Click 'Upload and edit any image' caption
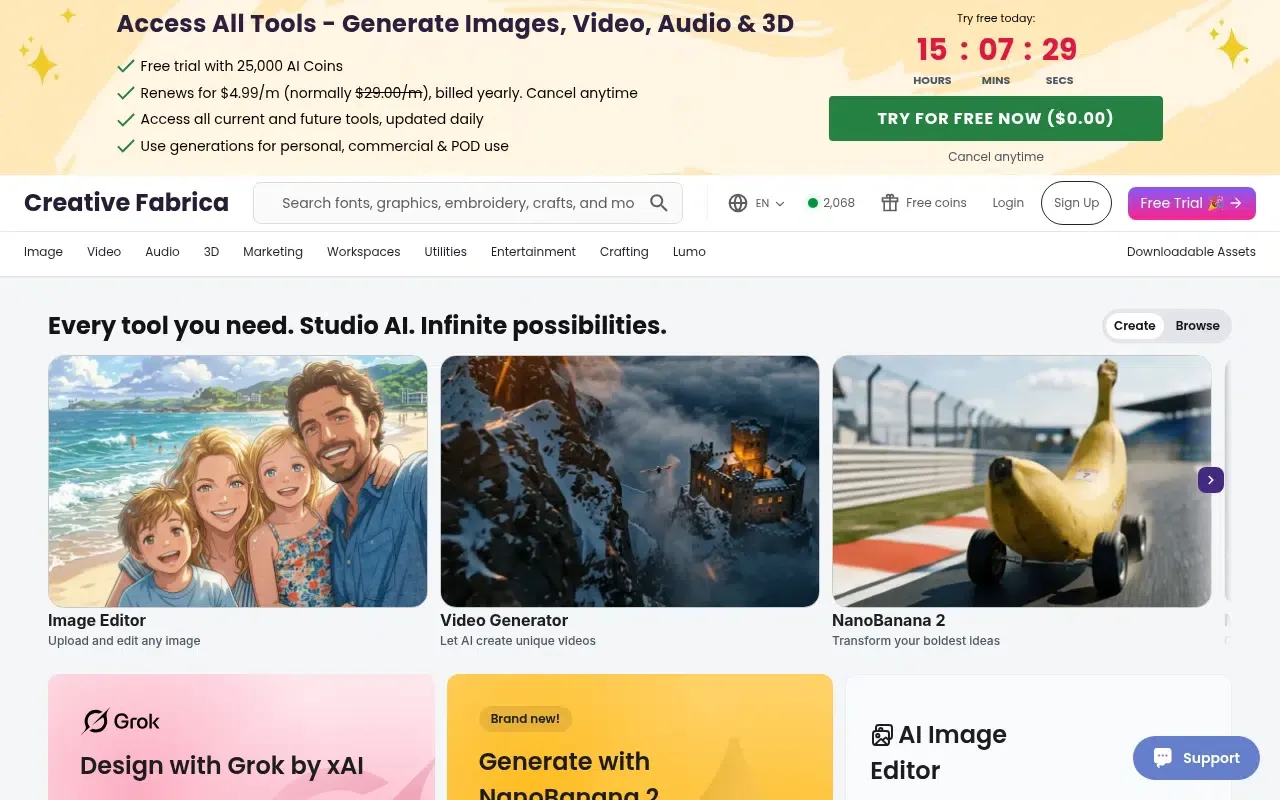 point(124,641)
